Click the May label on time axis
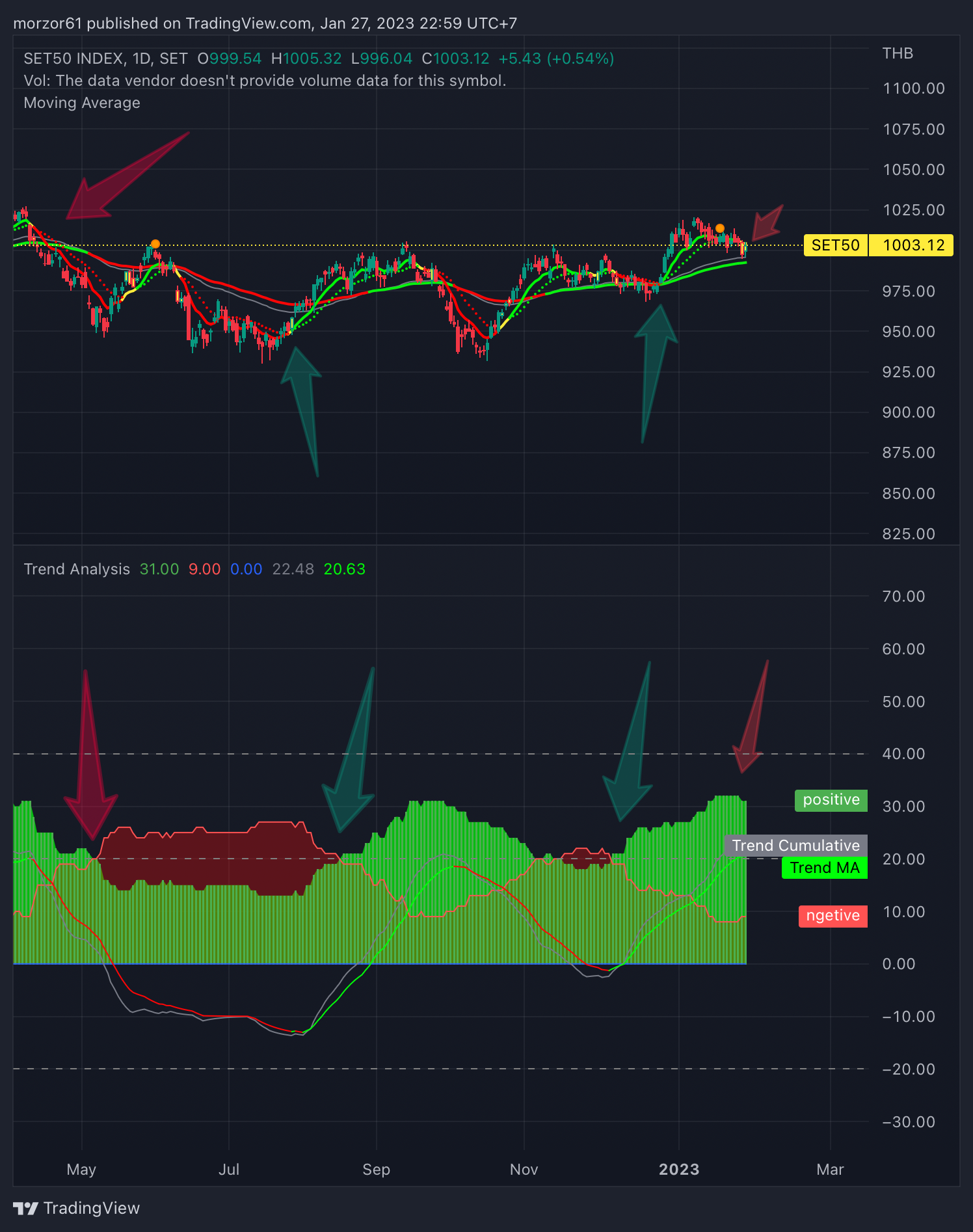The height and width of the screenshot is (1232, 973). 81,1170
